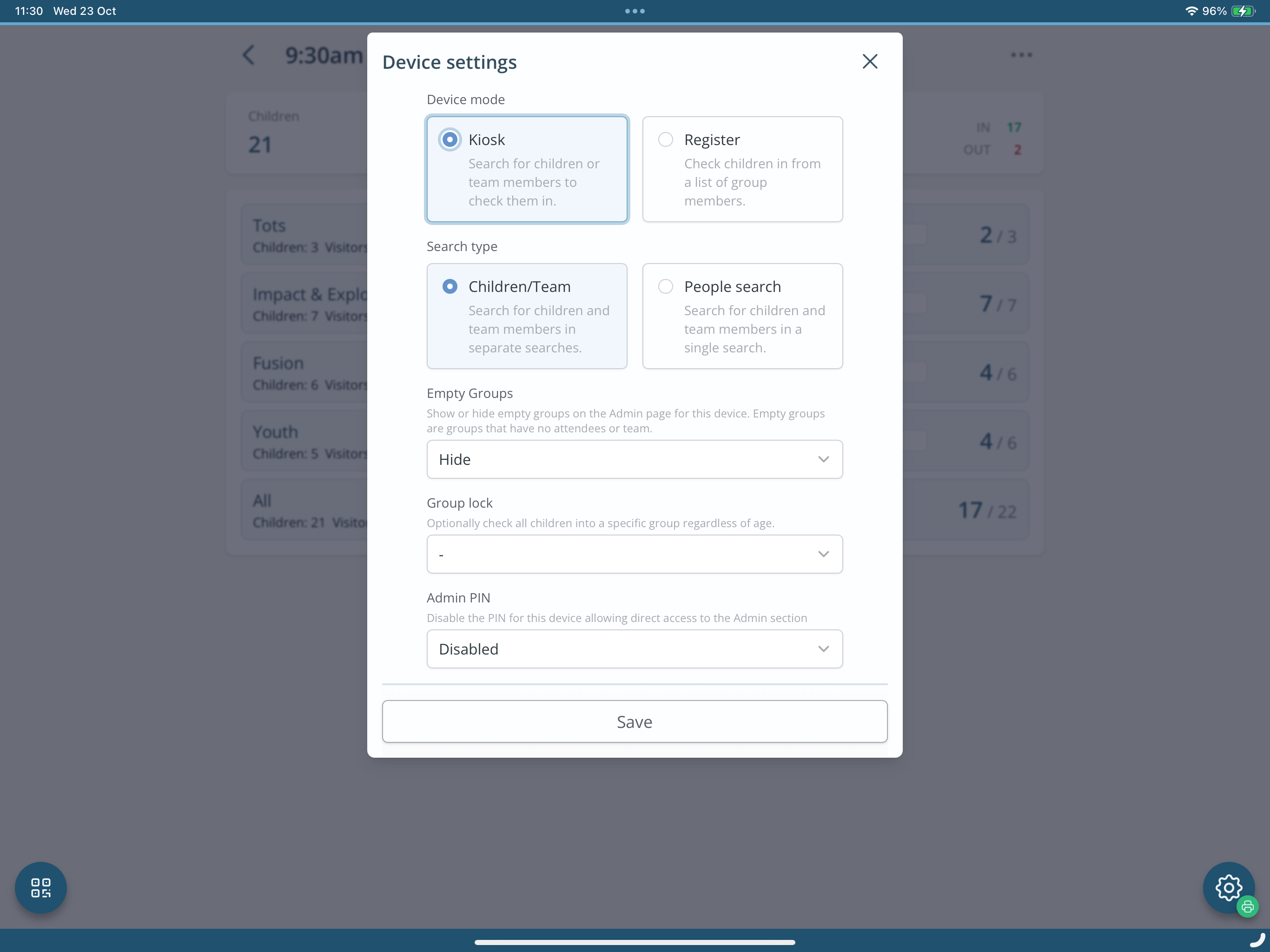Choose Children/Team search type radio
Screen dimensions: 1270x952
click(x=450, y=286)
